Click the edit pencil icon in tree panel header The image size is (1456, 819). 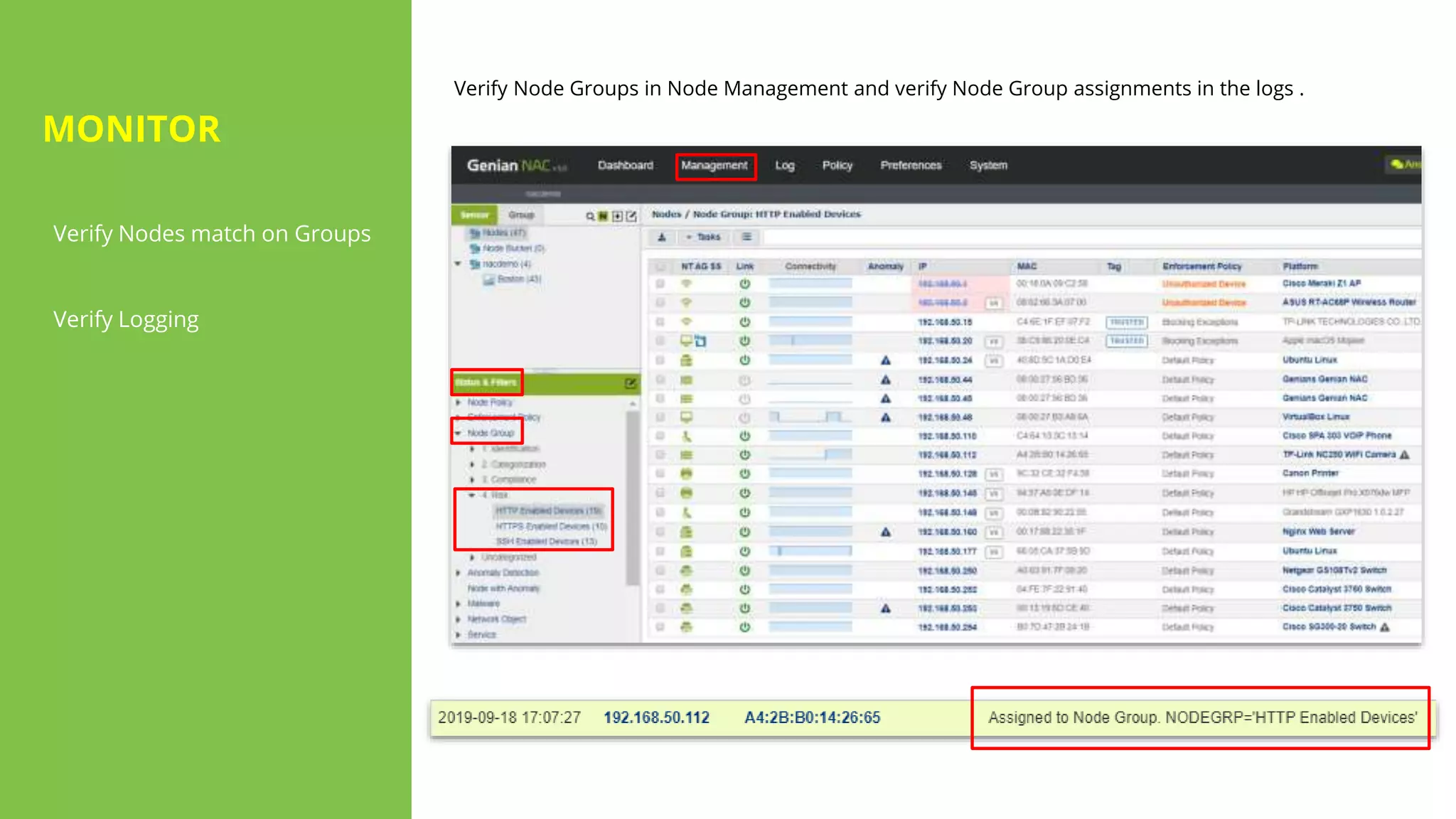click(x=631, y=216)
